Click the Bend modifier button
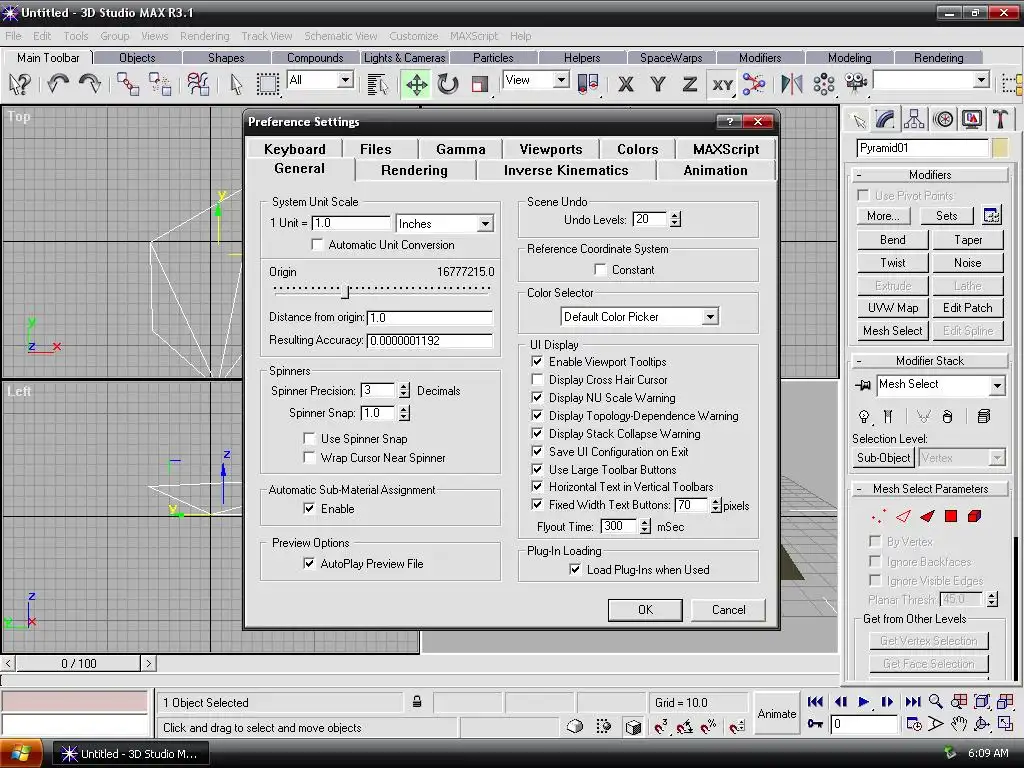The image size is (1024, 768). pos(892,240)
